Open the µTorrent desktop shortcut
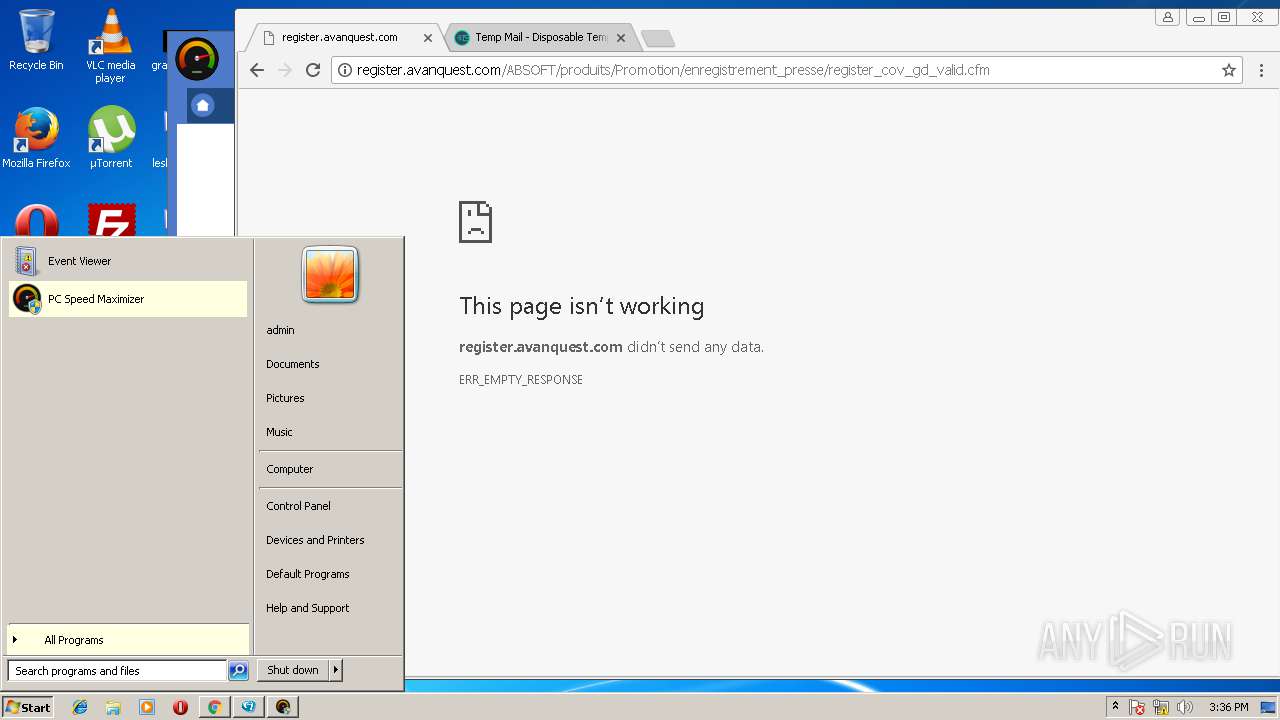The image size is (1280, 720). (x=111, y=138)
